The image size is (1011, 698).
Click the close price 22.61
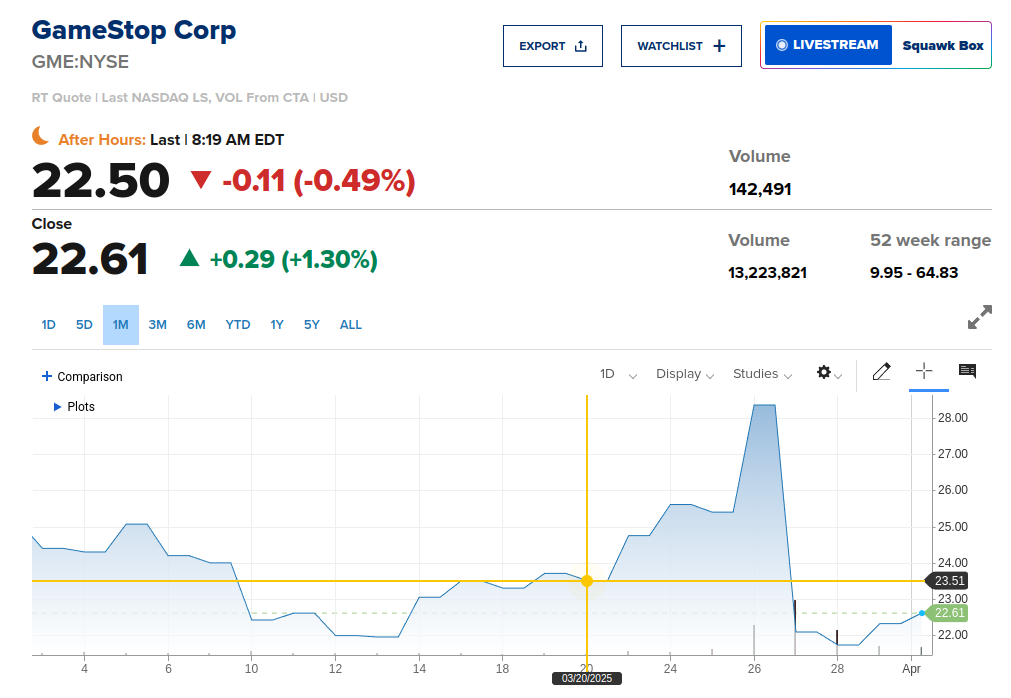90,259
